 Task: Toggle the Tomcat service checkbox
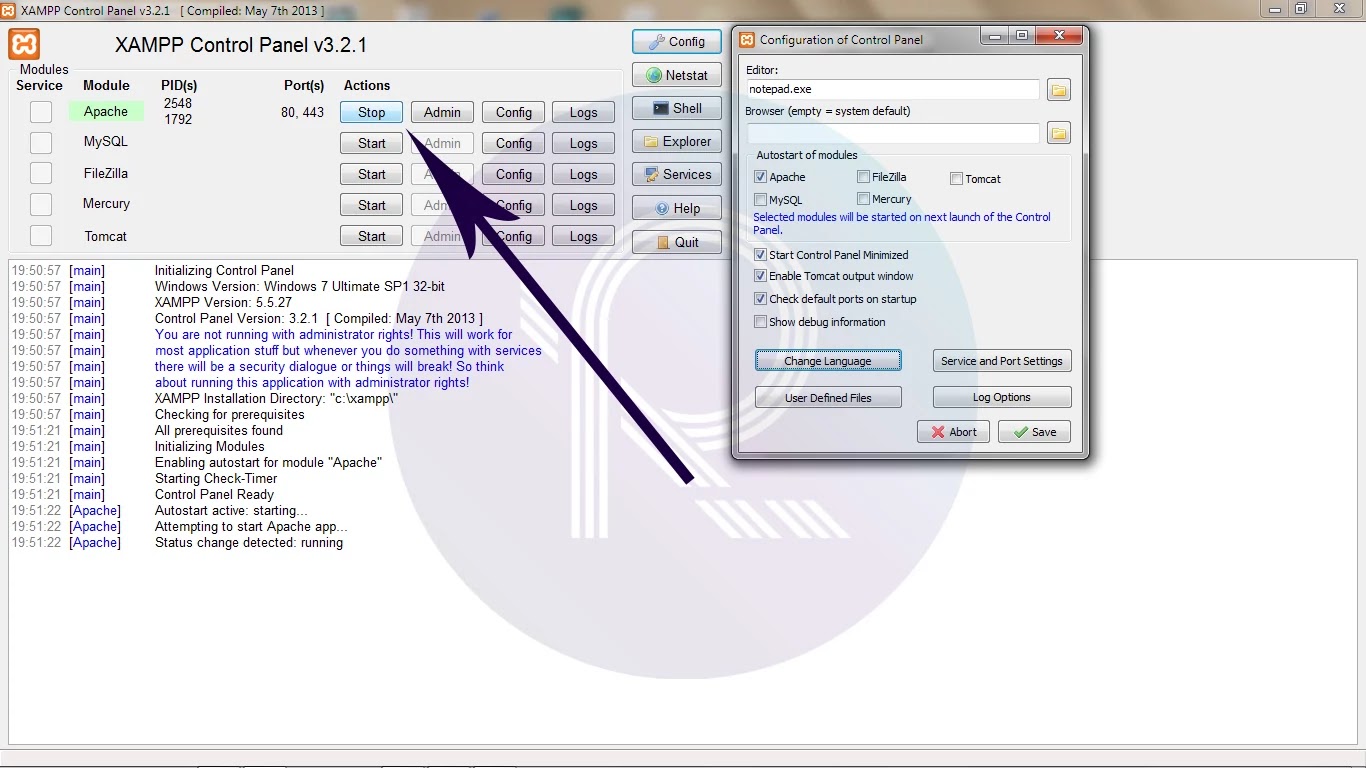(x=41, y=236)
